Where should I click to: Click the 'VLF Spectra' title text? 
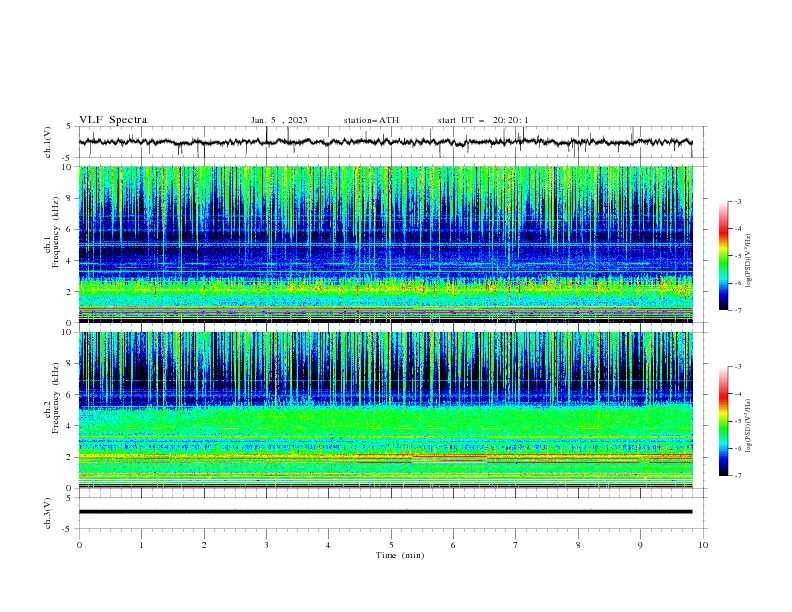point(113,120)
